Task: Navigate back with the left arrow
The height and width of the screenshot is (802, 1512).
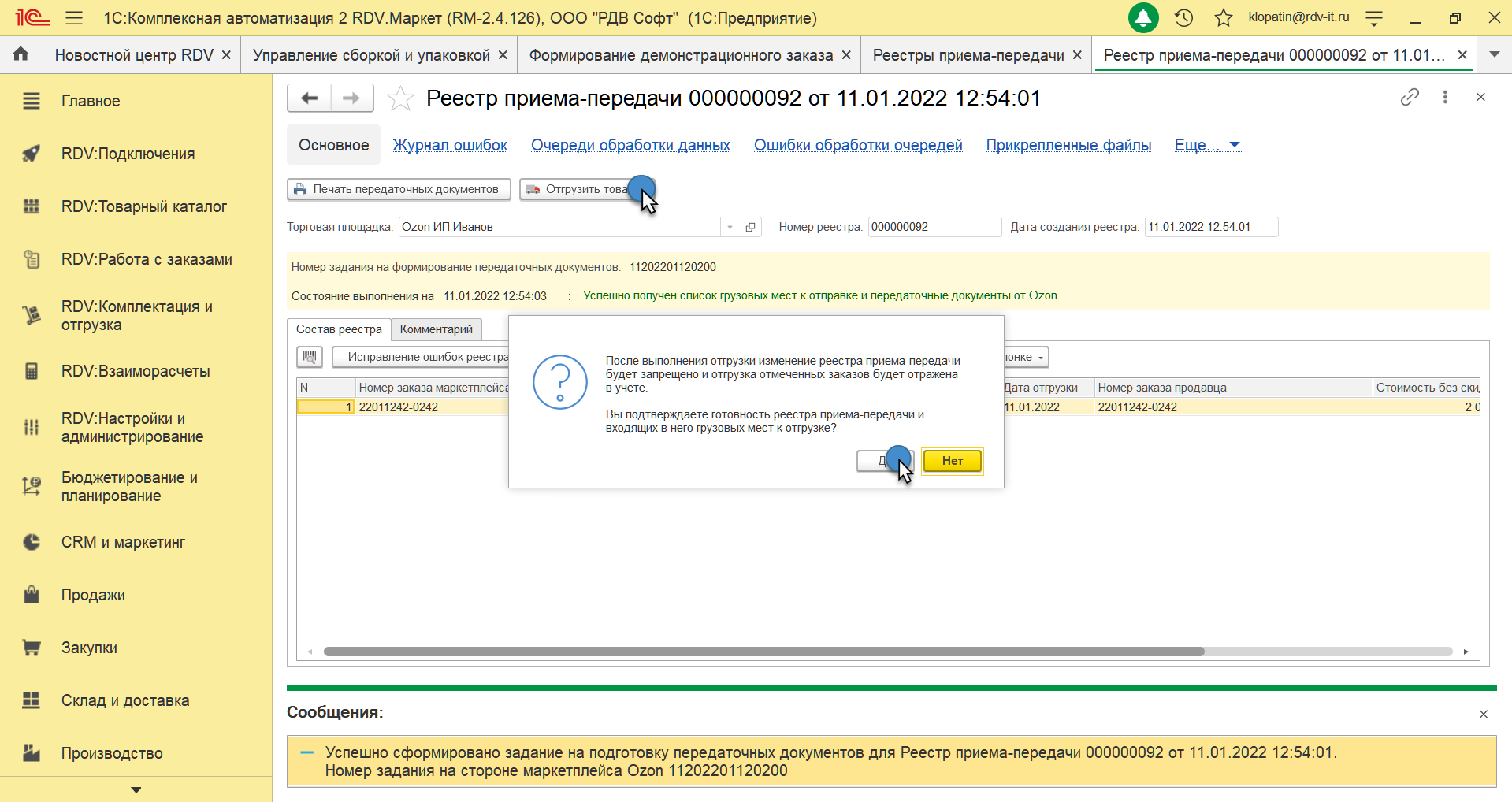Action: (x=309, y=98)
